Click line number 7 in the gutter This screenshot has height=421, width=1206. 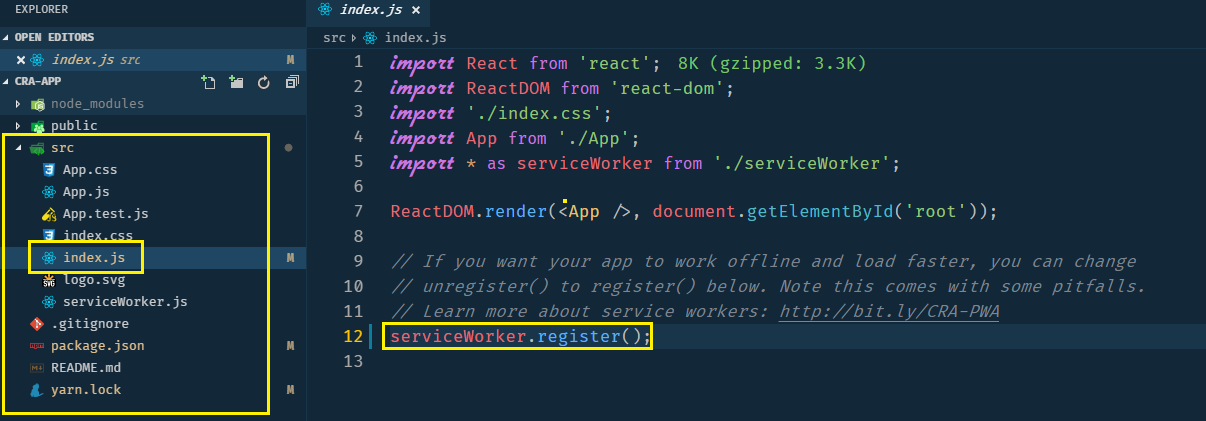pyautogui.click(x=359, y=211)
